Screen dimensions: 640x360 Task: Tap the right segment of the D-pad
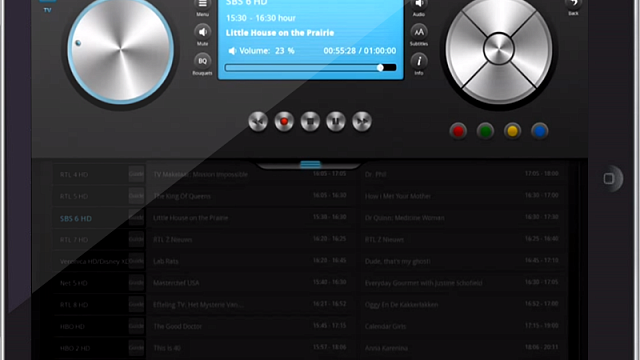(x=533, y=49)
